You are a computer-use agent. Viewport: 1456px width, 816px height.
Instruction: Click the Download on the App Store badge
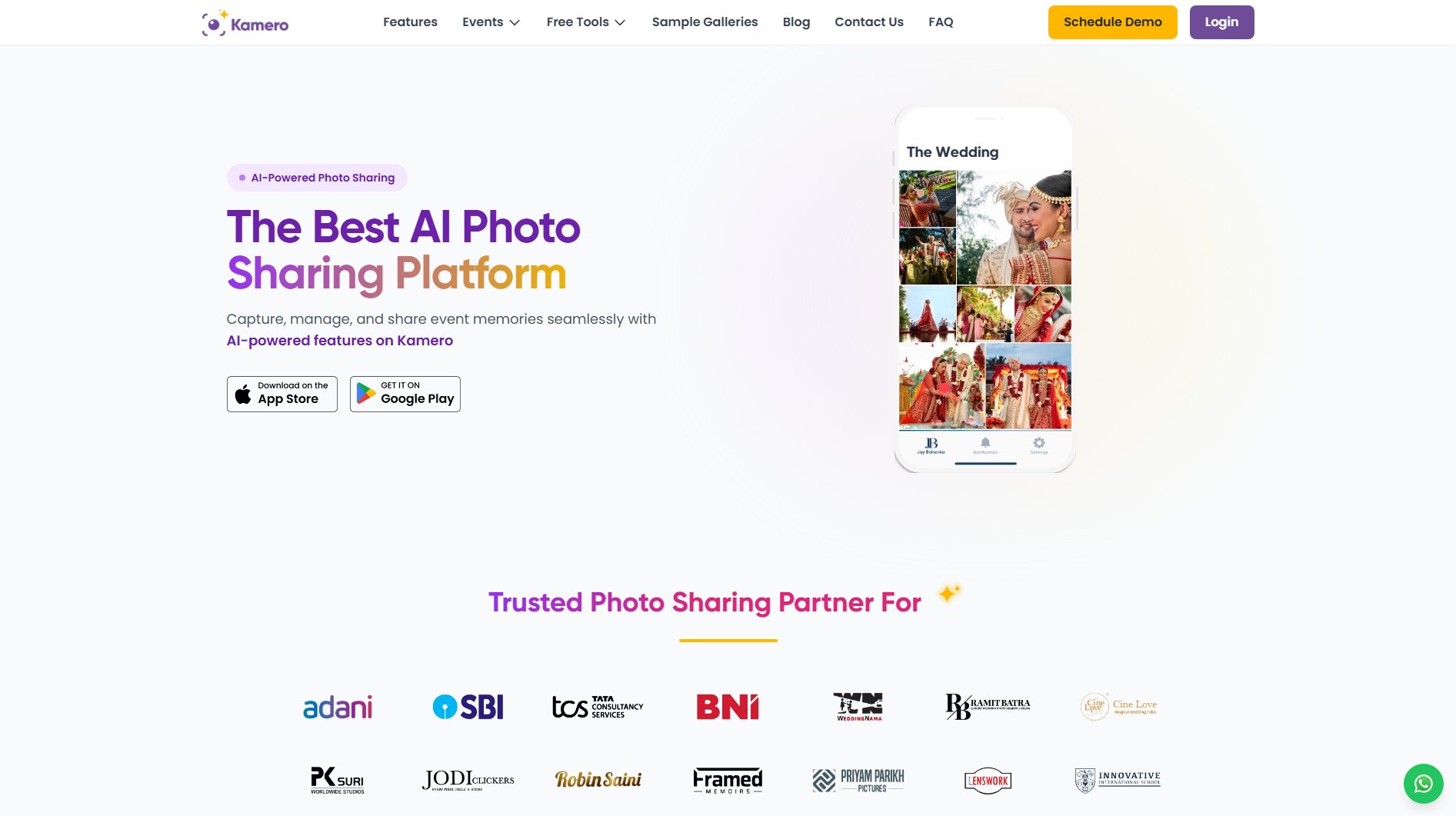pos(282,394)
